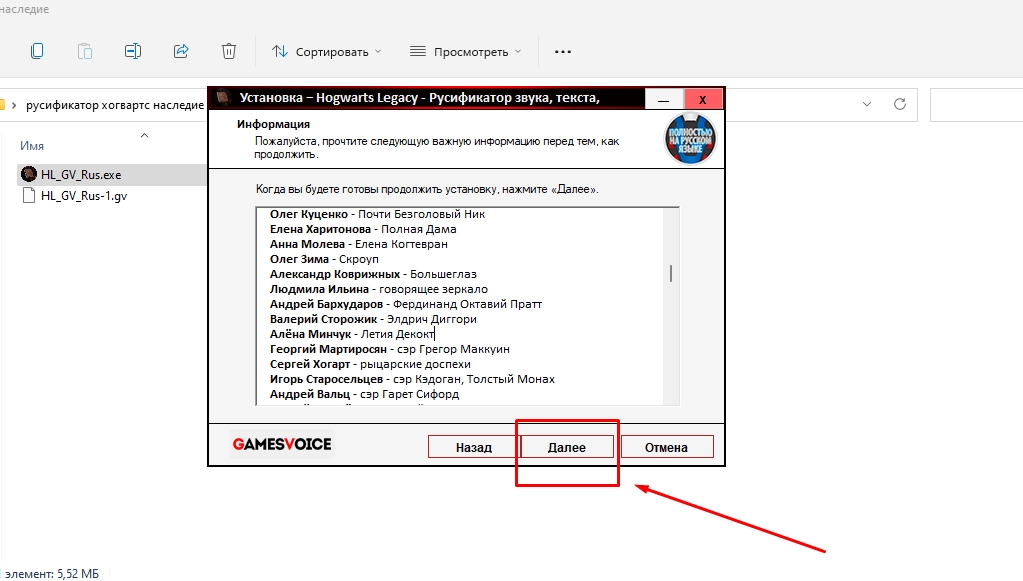The image size is (1023, 581).
Task: Click the round Russian-language badge in installer
Action: pos(690,139)
